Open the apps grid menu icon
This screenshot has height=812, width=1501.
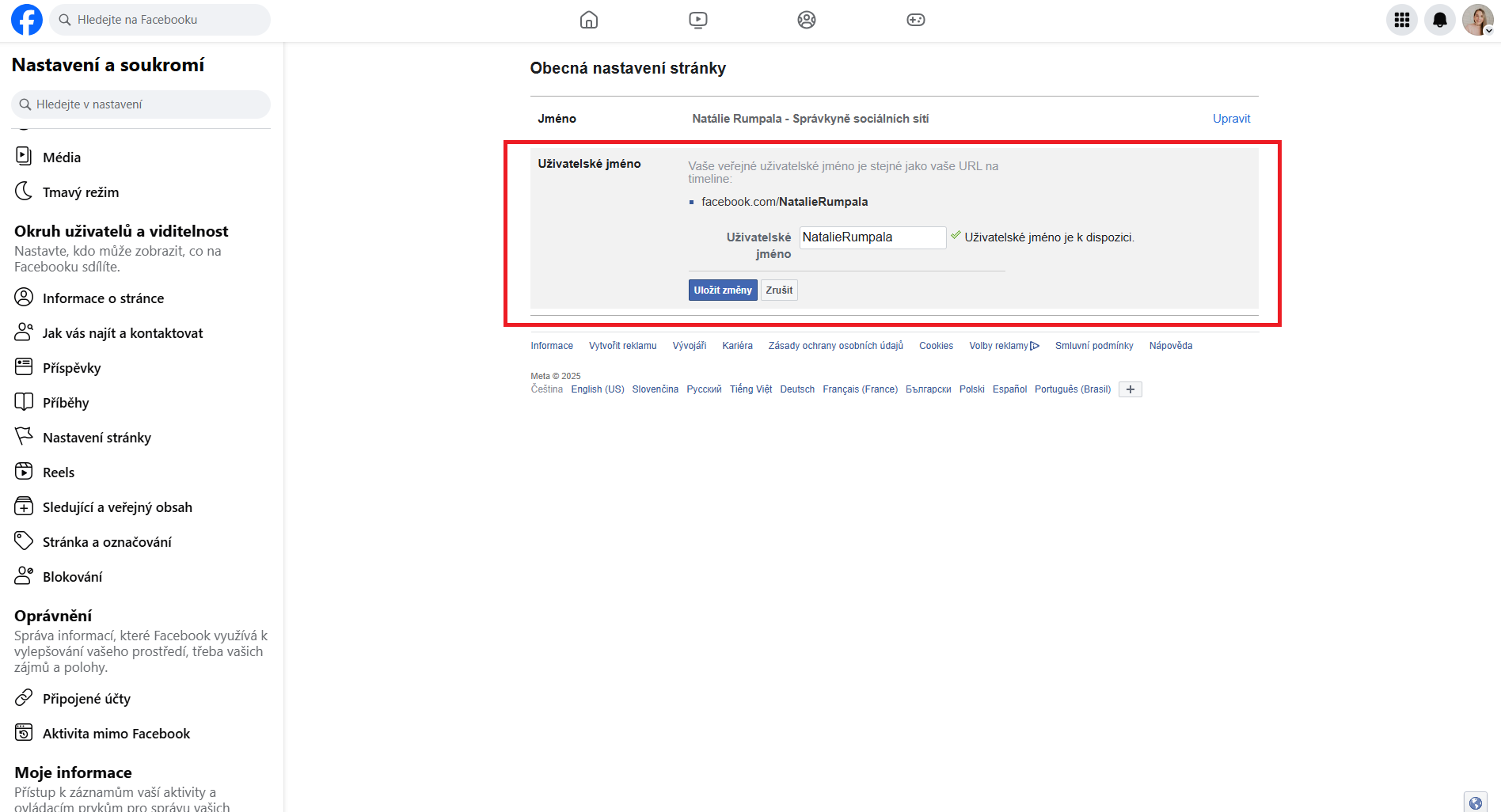pos(1402,20)
